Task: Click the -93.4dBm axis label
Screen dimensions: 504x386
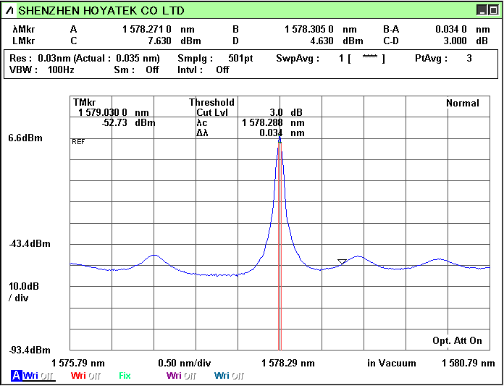Action: (30, 350)
